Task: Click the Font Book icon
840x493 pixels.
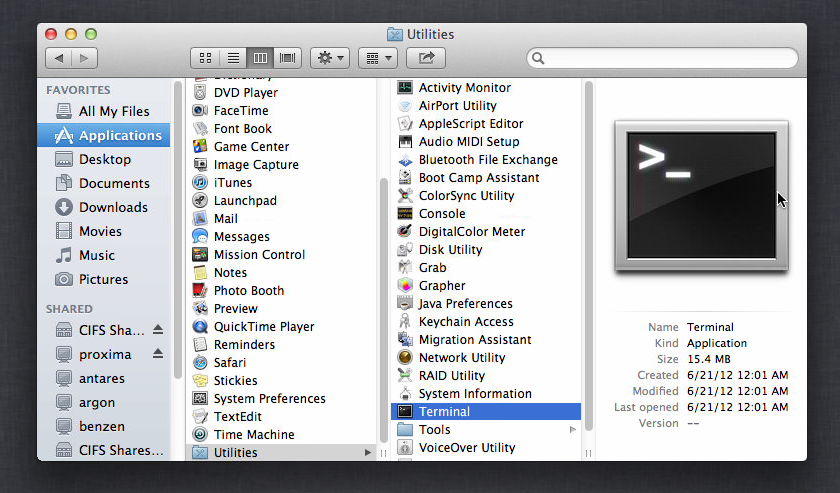Action: [x=200, y=129]
